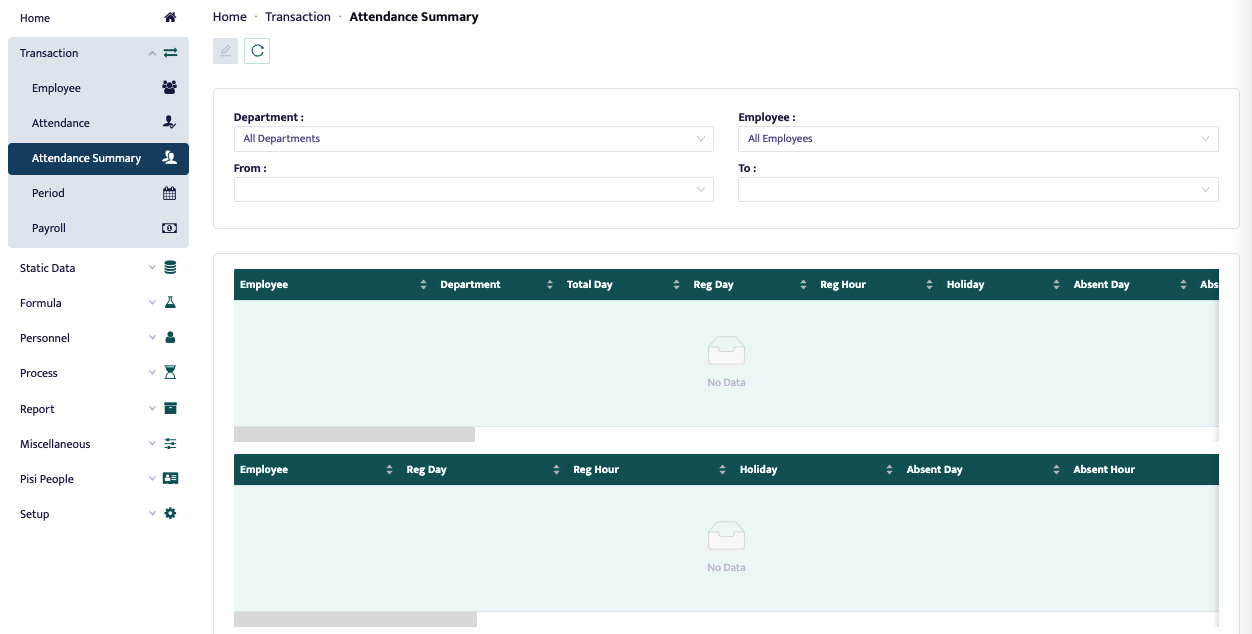This screenshot has height=634, width=1252.
Task: Click the Period calendar icon
Action: coord(169,193)
